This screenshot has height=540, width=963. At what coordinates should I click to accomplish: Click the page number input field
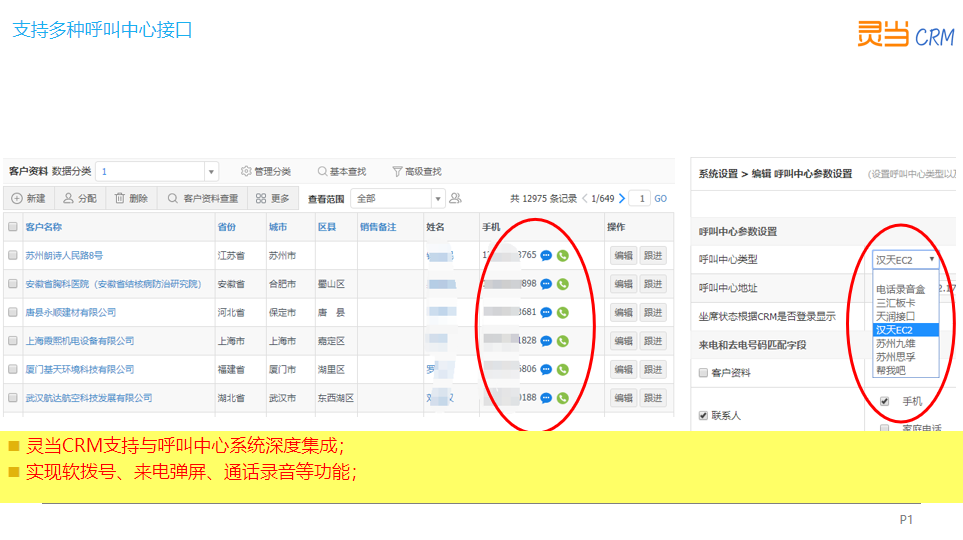pyautogui.click(x=640, y=198)
